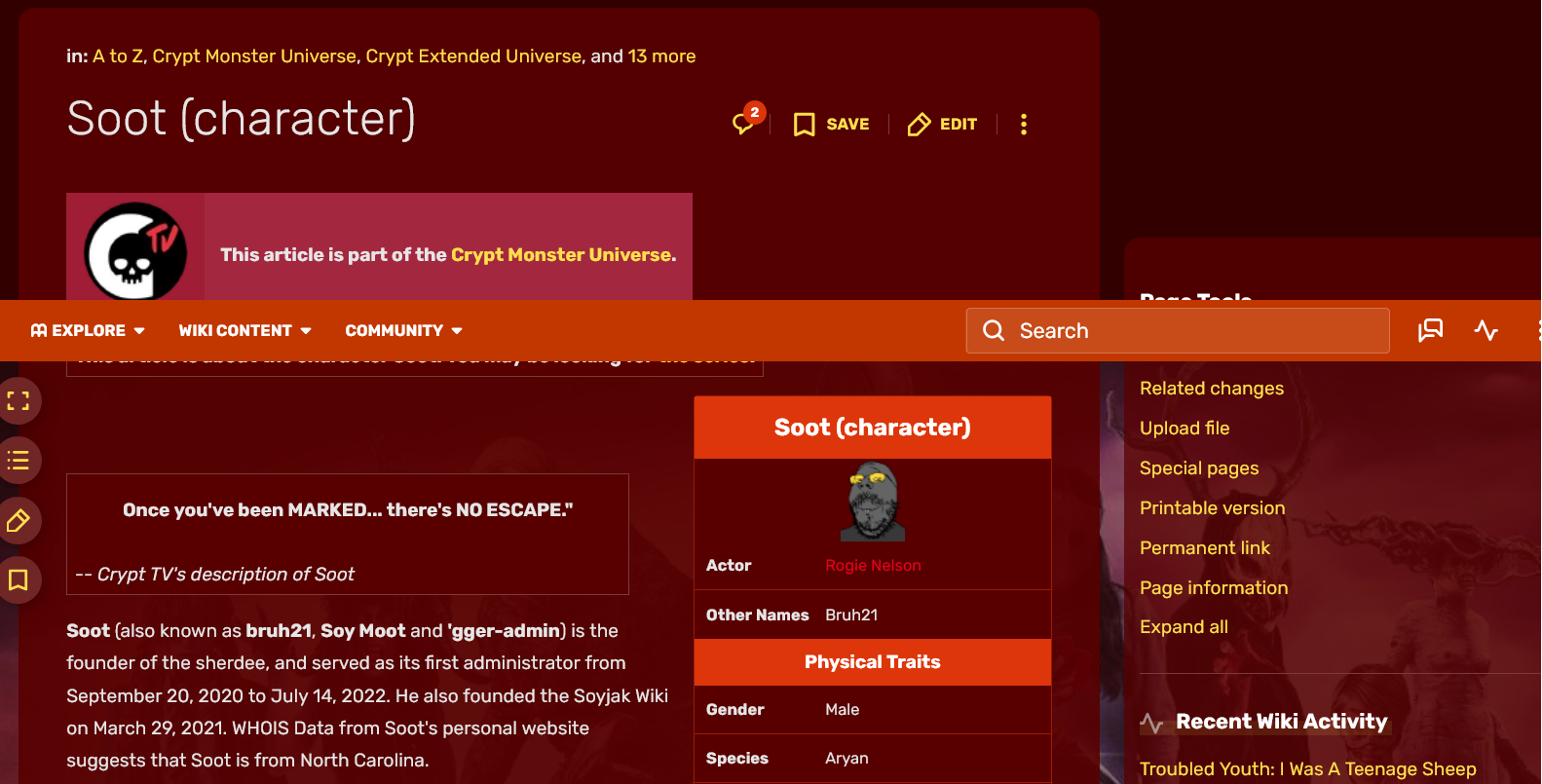Open the 'A to Z' category link

click(x=118, y=56)
